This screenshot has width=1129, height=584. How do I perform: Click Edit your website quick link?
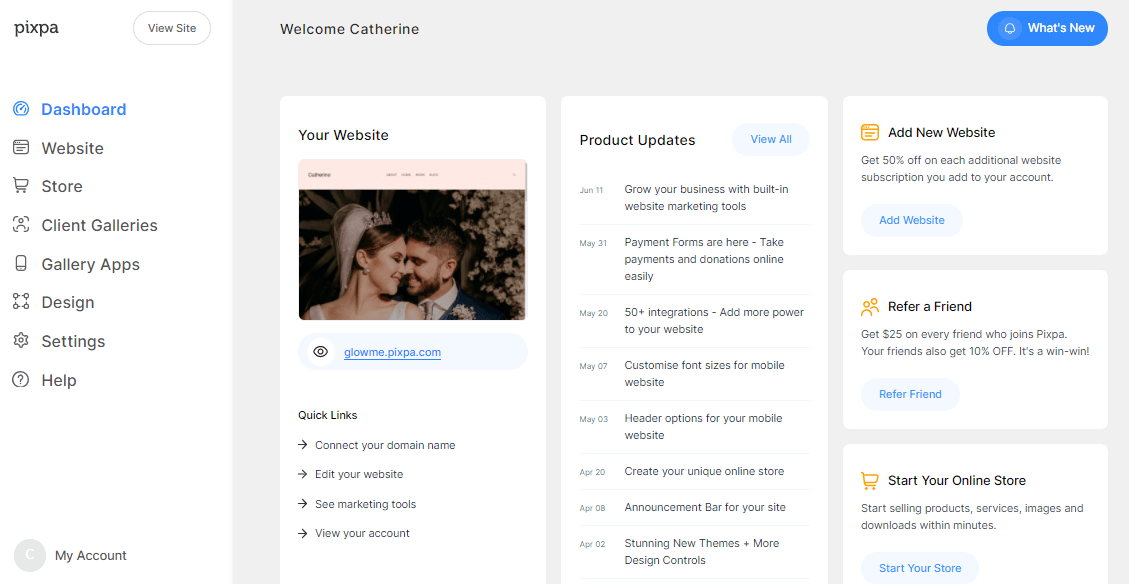pyautogui.click(x=359, y=474)
